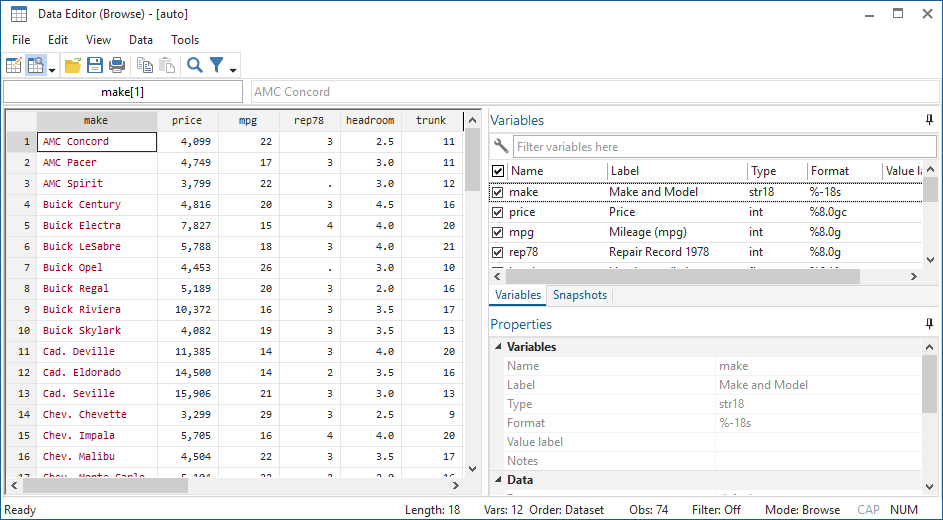Image resolution: width=943 pixels, height=520 pixels.
Task: Select the trunk column header
Action: click(x=432, y=120)
